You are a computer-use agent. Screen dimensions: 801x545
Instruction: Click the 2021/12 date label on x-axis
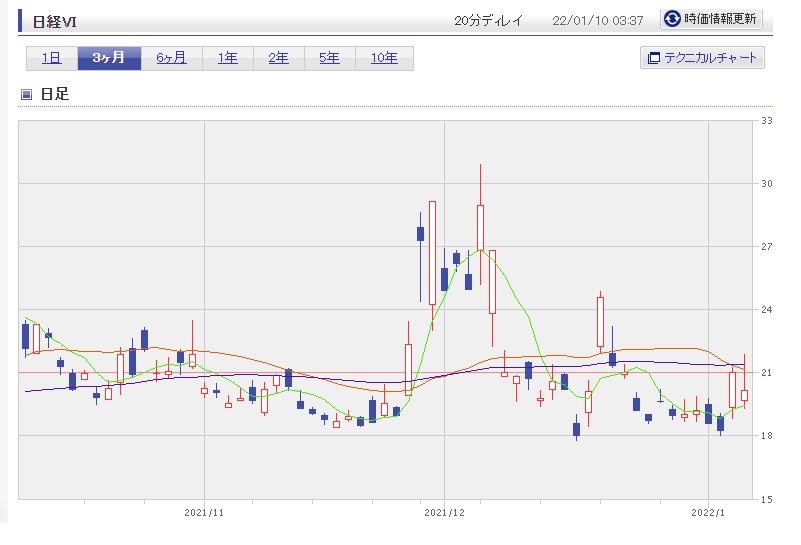[444, 512]
